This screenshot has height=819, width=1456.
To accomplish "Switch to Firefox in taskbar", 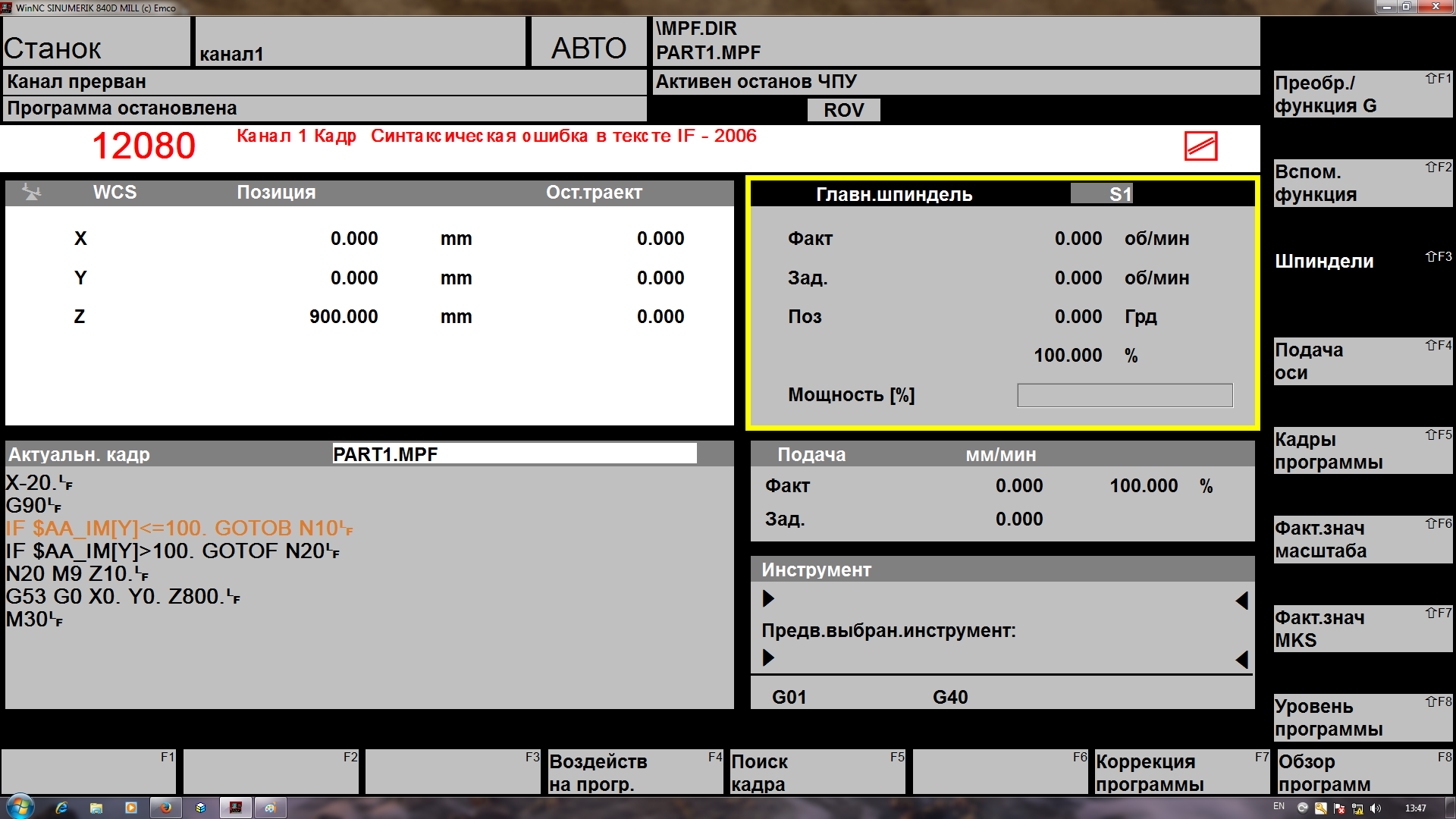I will [166, 808].
